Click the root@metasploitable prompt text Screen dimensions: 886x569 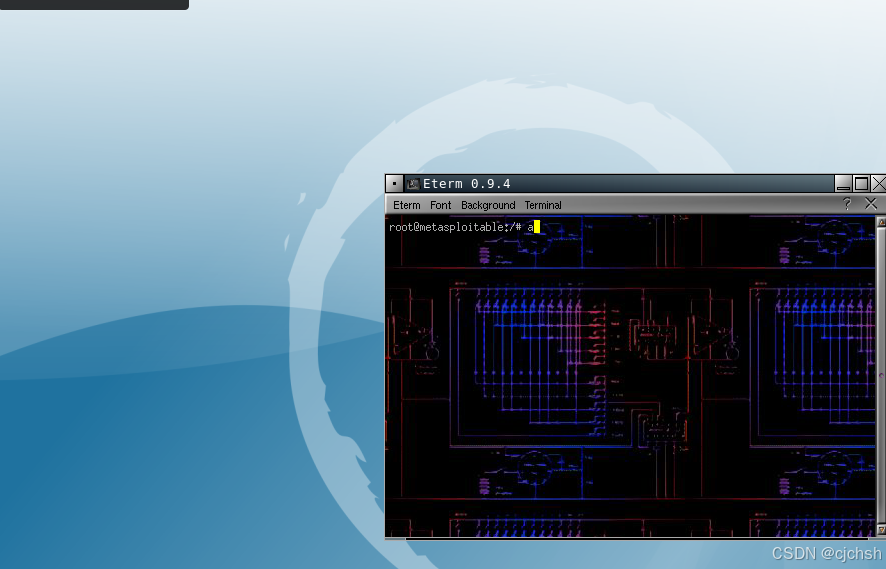455,227
